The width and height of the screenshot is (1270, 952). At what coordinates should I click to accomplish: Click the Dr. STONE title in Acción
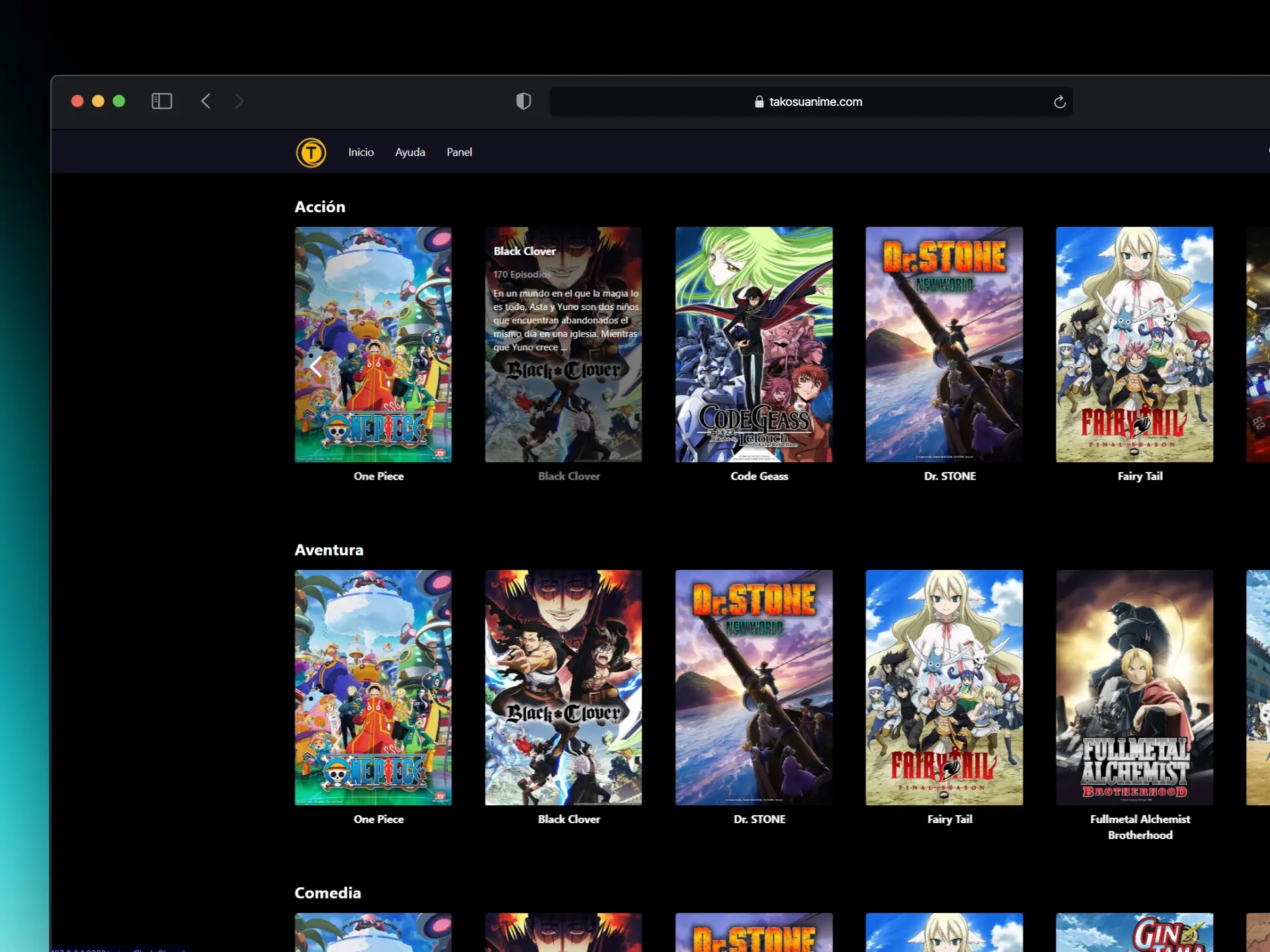pos(949,476)
